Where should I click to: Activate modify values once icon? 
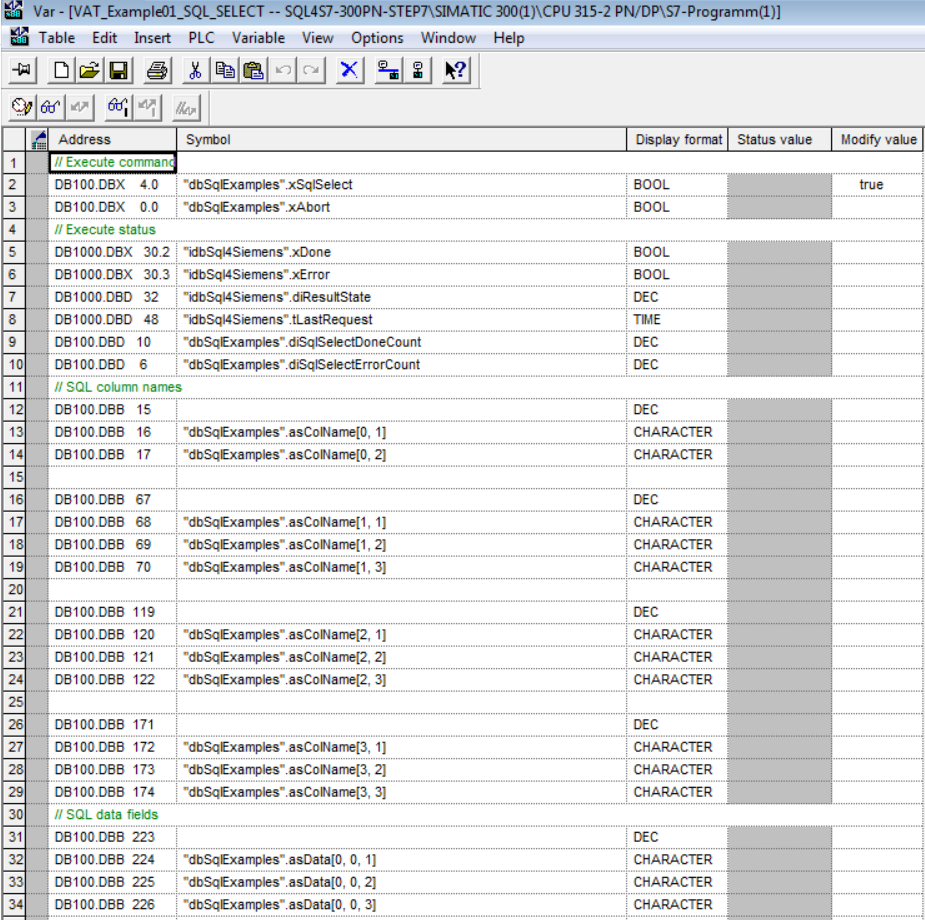click(147, 107)
